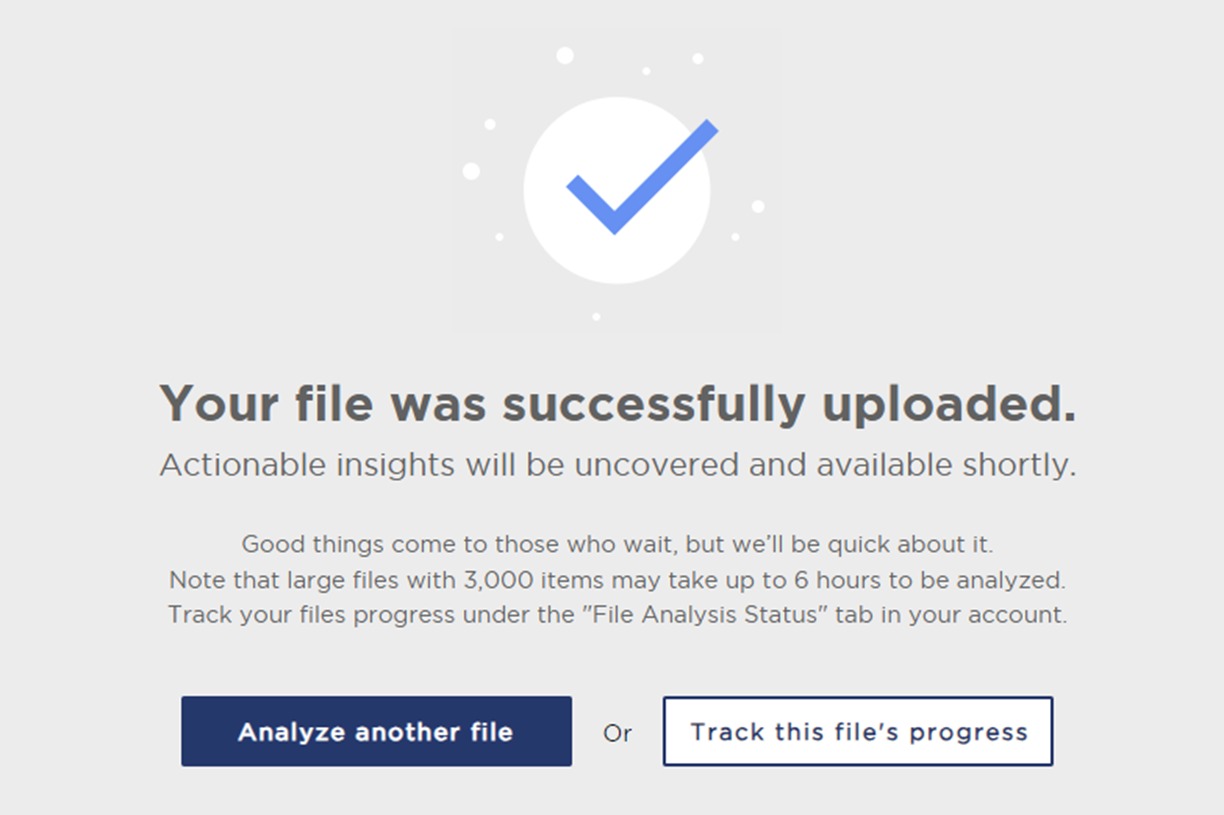The height and width of the screenshot is (815, 1224).
Task: Click the "Or" label between the buttons
Action: pyautogui.click(x=619, y=732)
